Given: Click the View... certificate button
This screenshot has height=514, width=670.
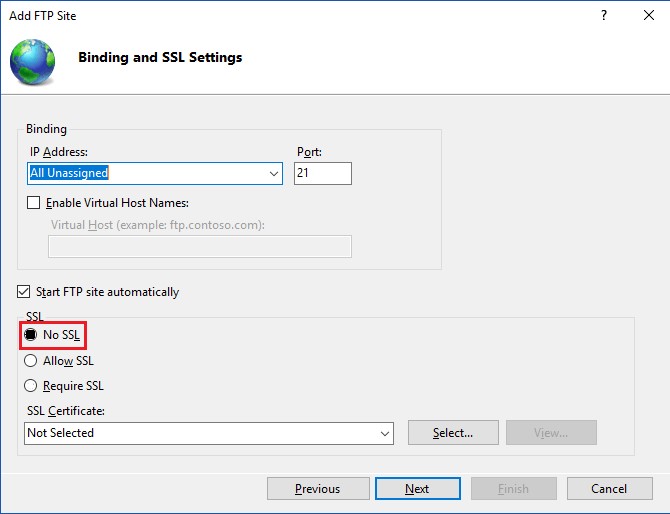Looking at the screenshot, I should [551, 432].
